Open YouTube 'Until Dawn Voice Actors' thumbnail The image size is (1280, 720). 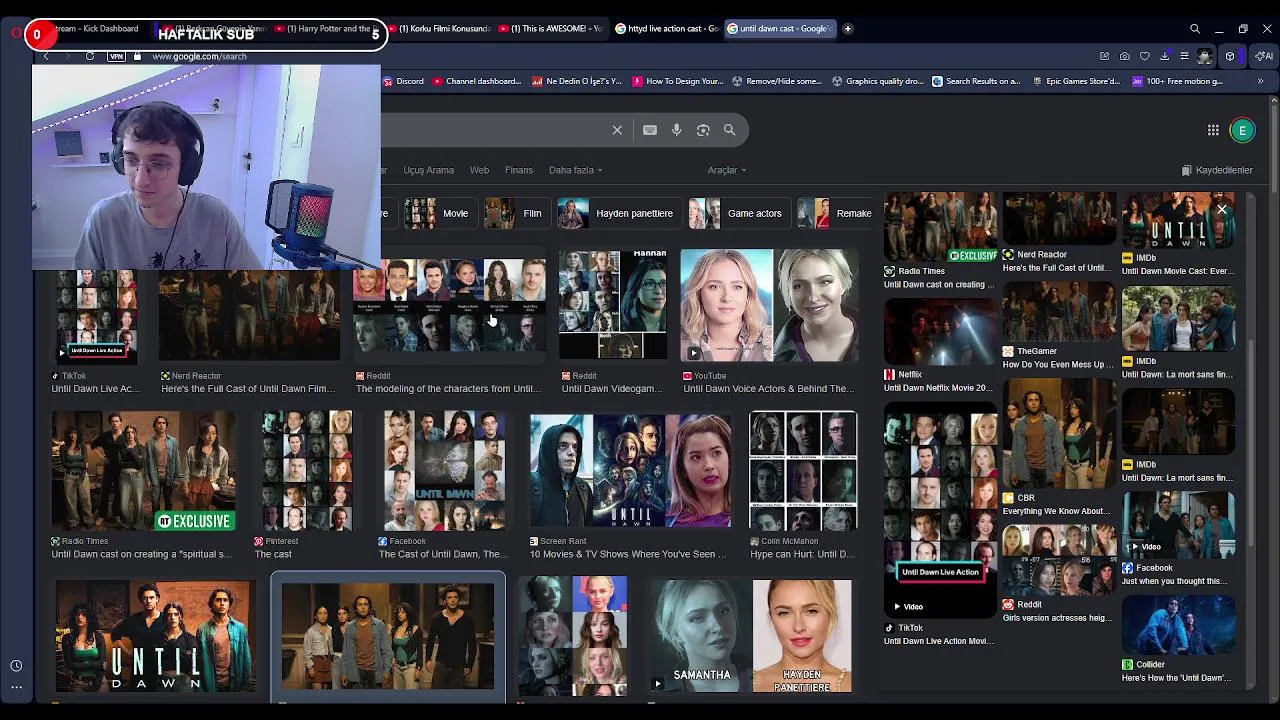pos(768,306)
